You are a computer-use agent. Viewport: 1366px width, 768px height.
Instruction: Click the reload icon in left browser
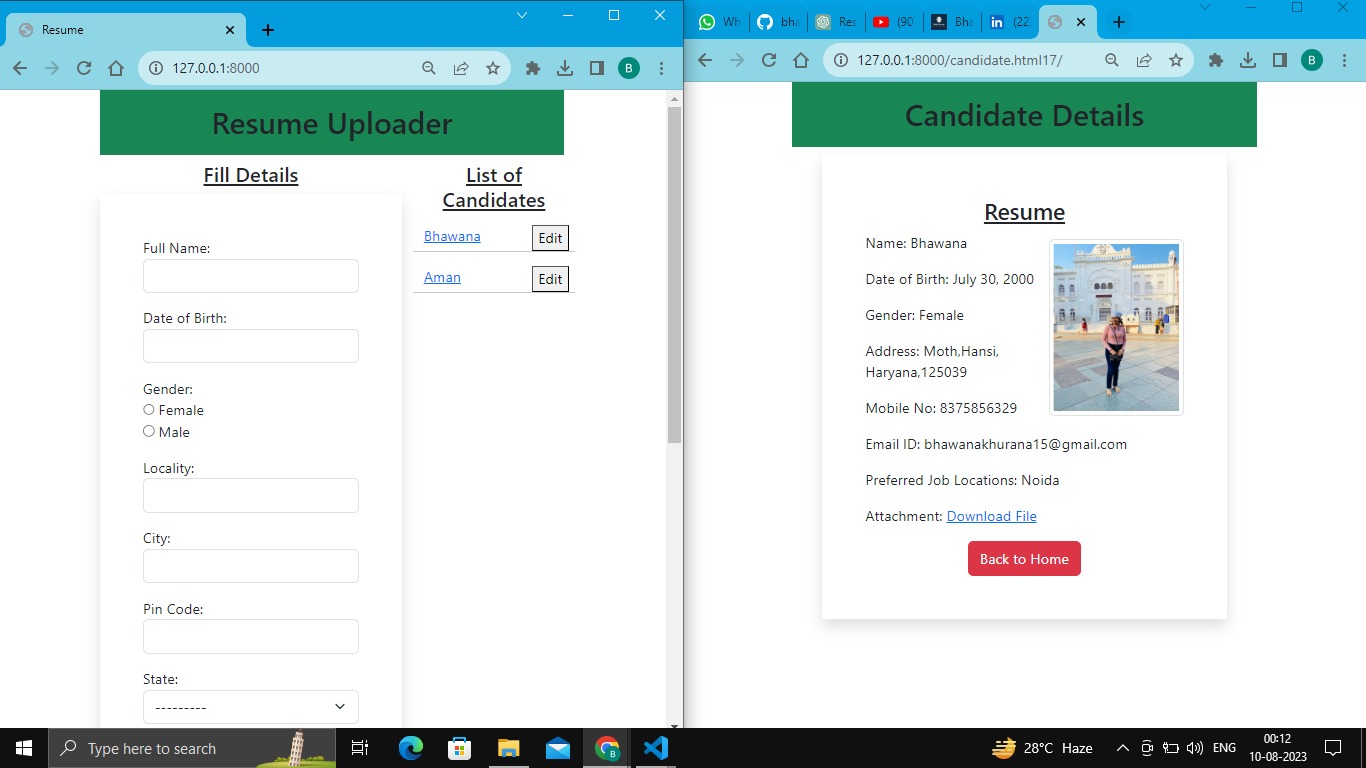click(84, 68)
